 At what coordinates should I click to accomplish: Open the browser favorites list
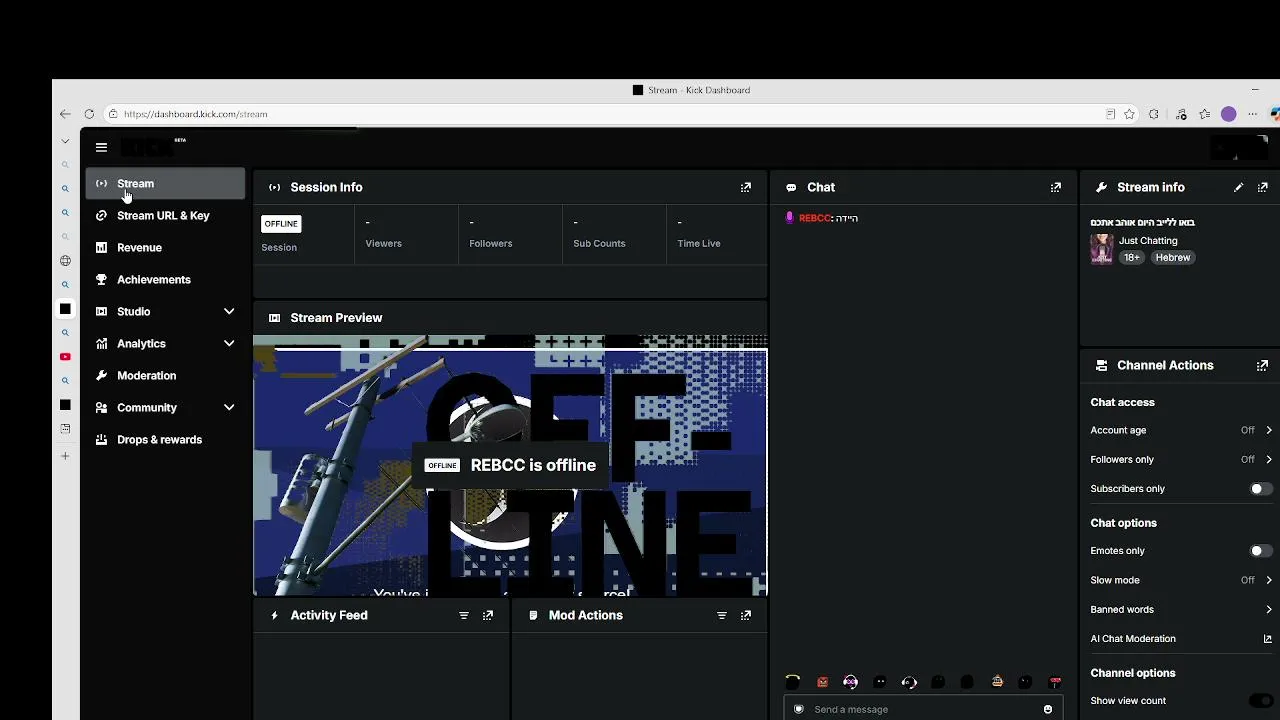(1205, 114)
